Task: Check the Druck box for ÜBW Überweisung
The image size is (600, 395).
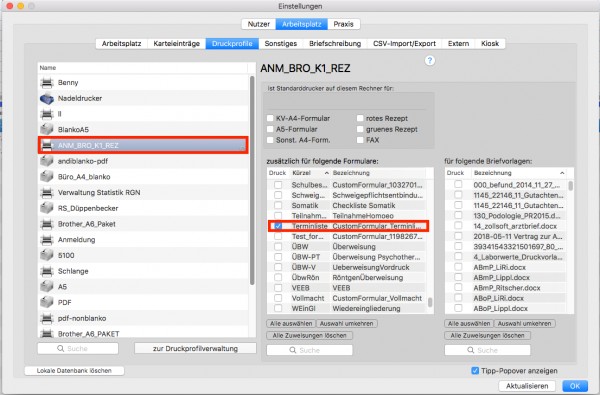Action: pos(278,246)
